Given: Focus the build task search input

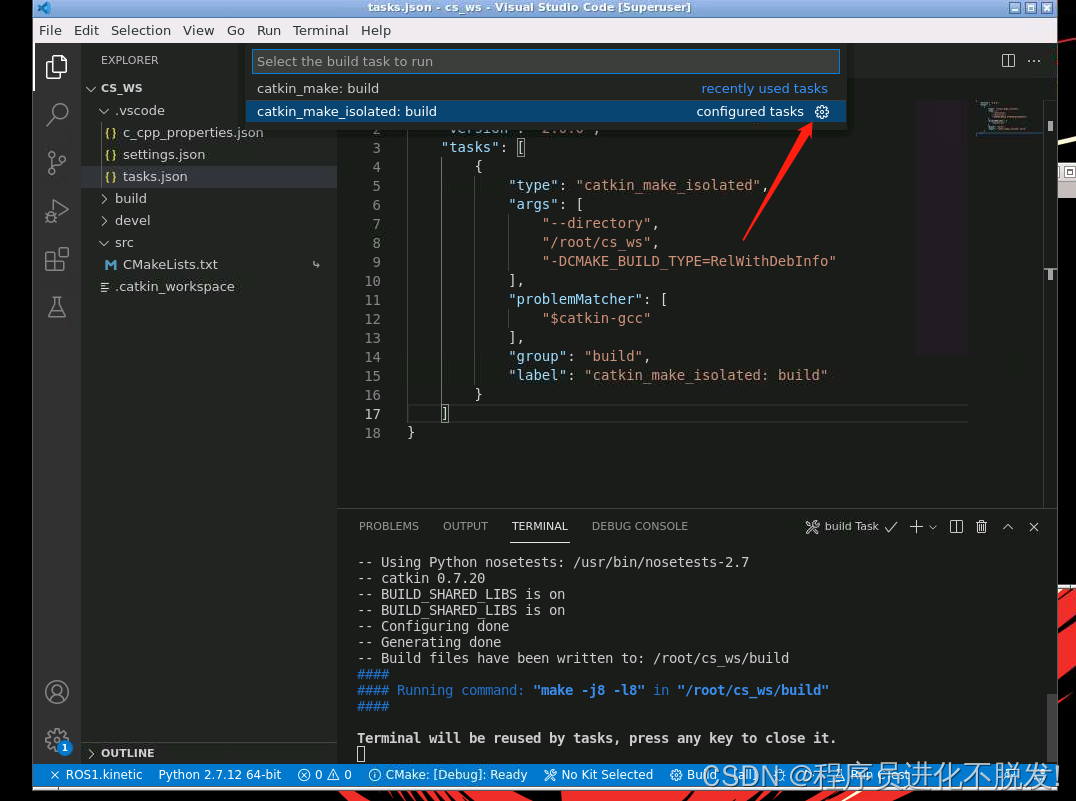Looking at the screenshot, I should click(546, 61).
